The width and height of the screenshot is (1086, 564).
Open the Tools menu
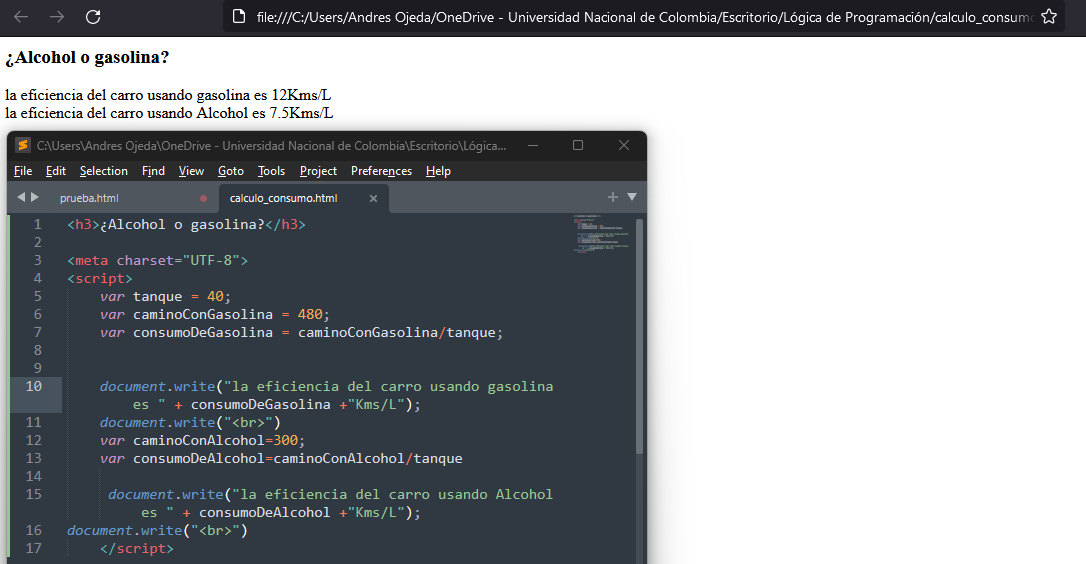tap(272, 171)
